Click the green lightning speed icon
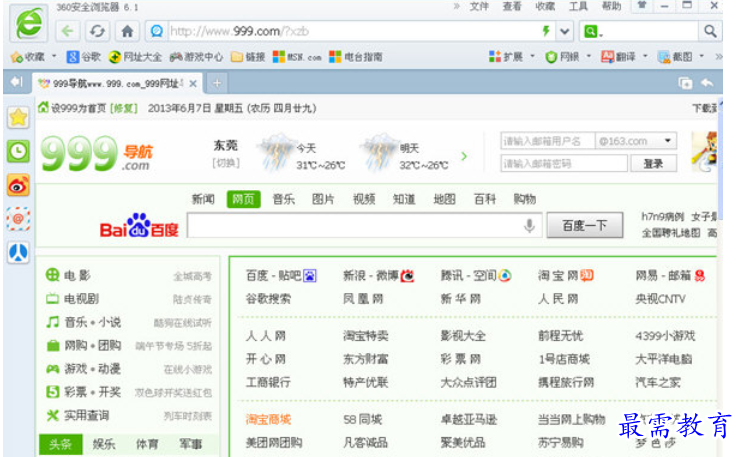Screen dimensions: 740x457 click(x=546, y=31)
